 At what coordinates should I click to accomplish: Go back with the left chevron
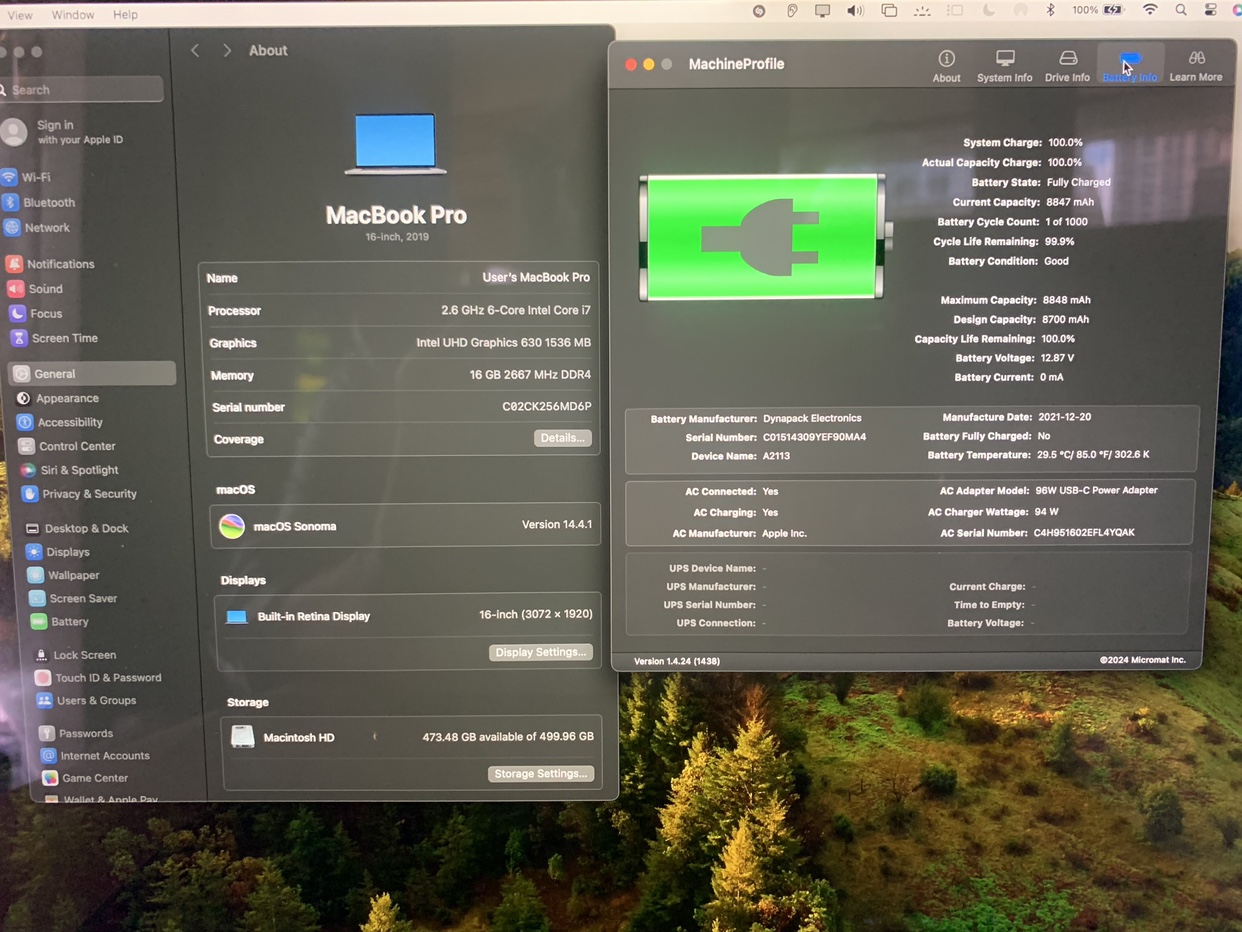pos(195,50)
